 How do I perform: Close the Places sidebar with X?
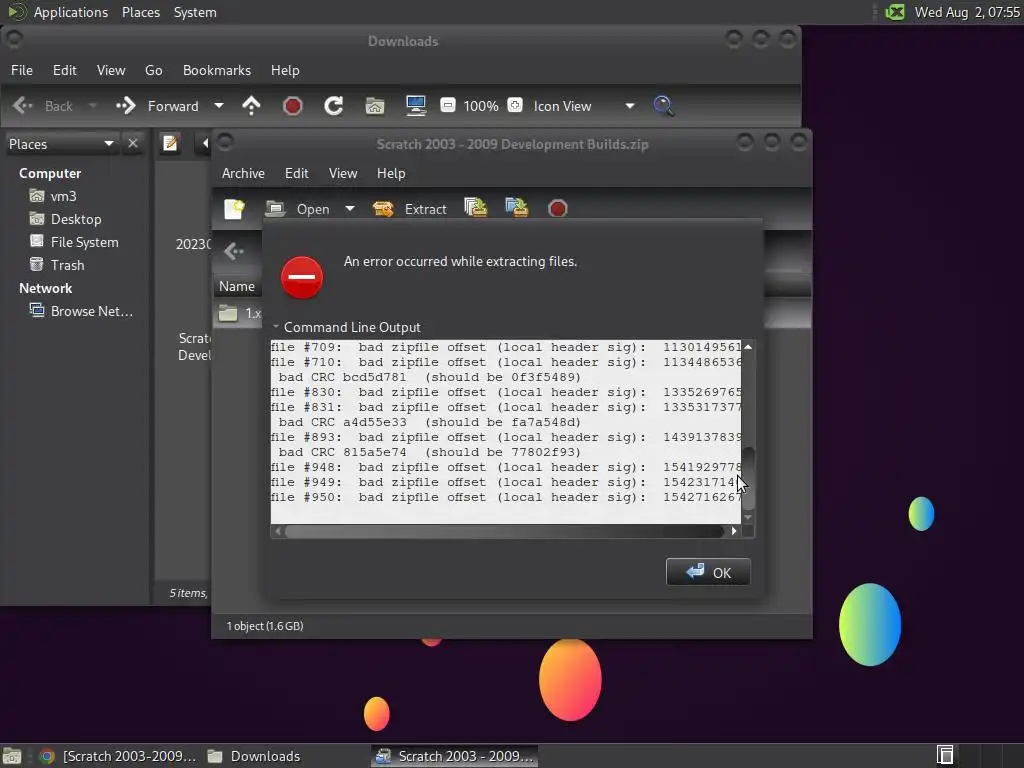(133, 143)
